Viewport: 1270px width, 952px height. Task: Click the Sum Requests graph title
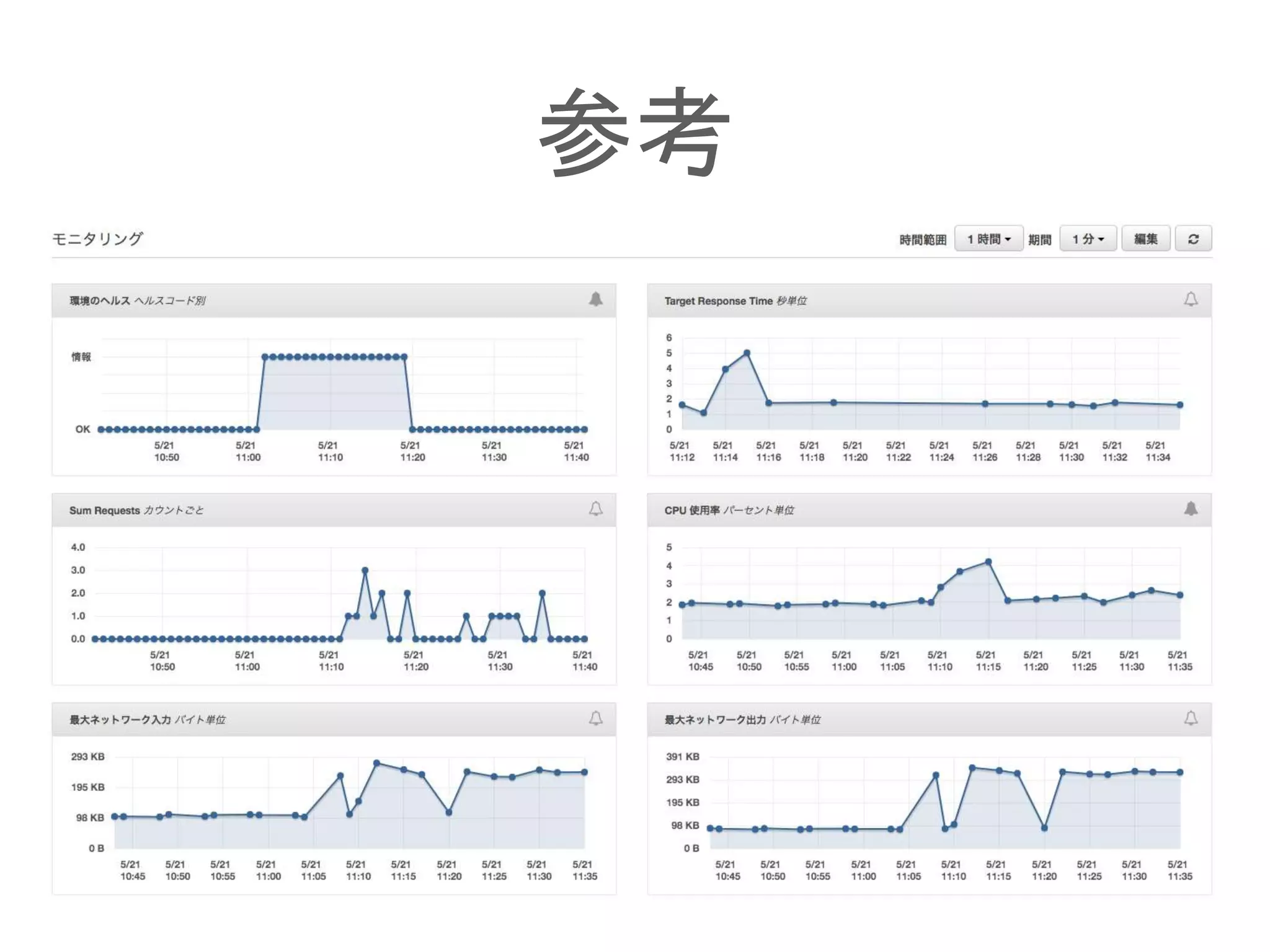tap(104, 511)
